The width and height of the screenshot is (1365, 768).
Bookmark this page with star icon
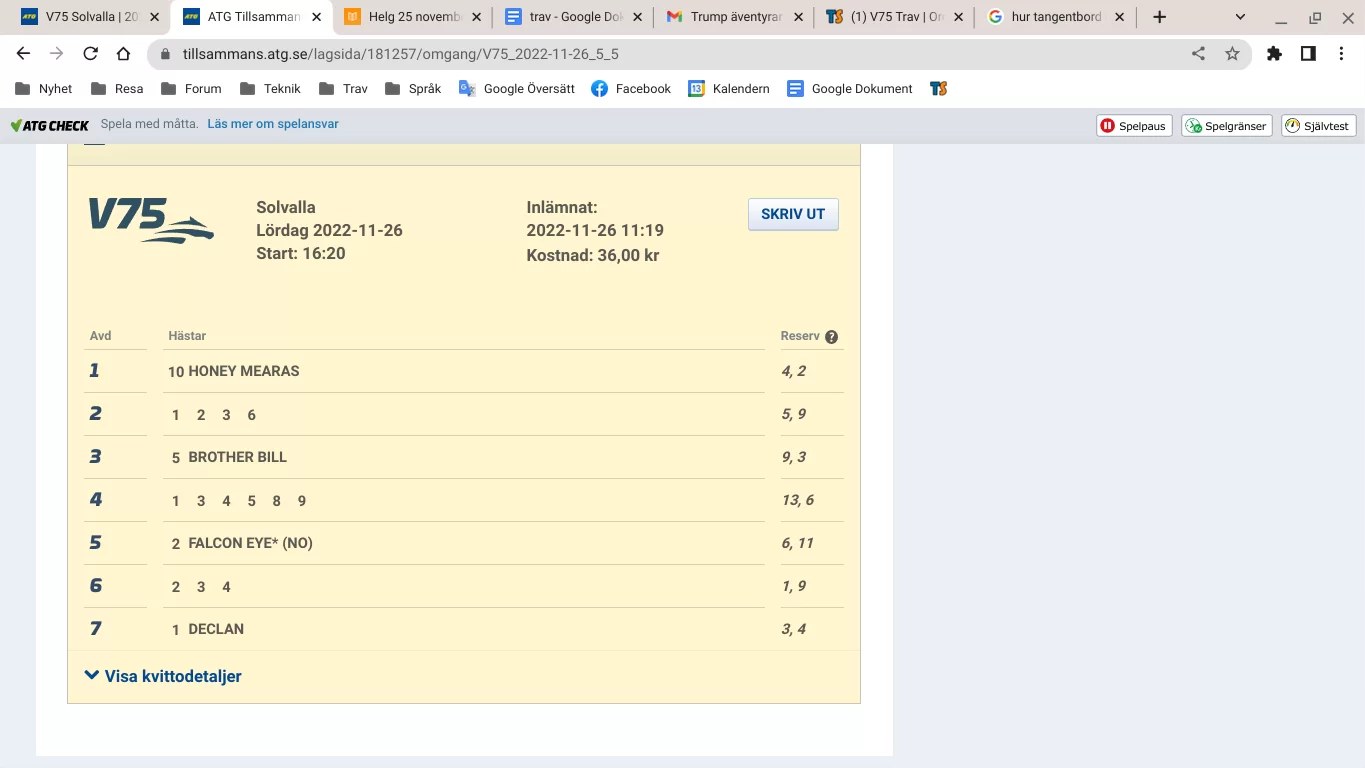click(1232, 54)
